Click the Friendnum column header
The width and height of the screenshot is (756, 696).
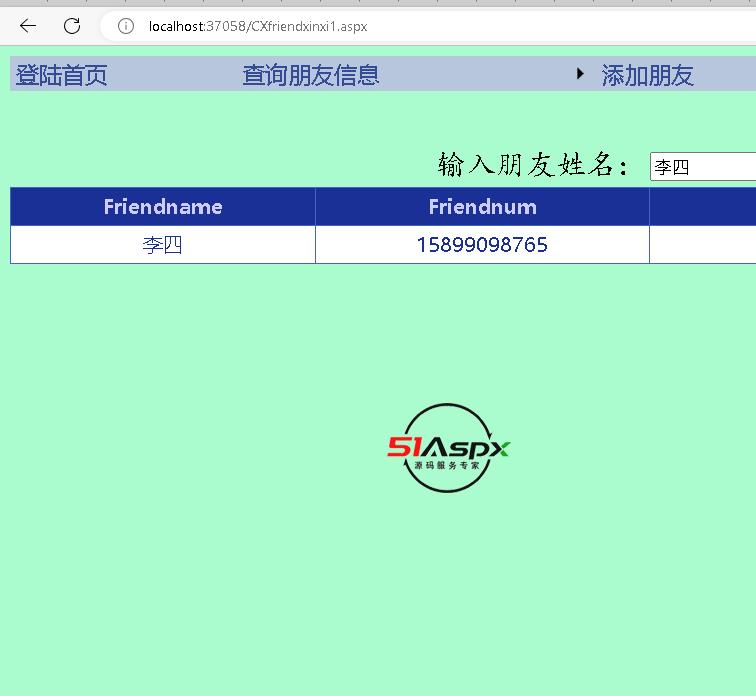[483, 207]
